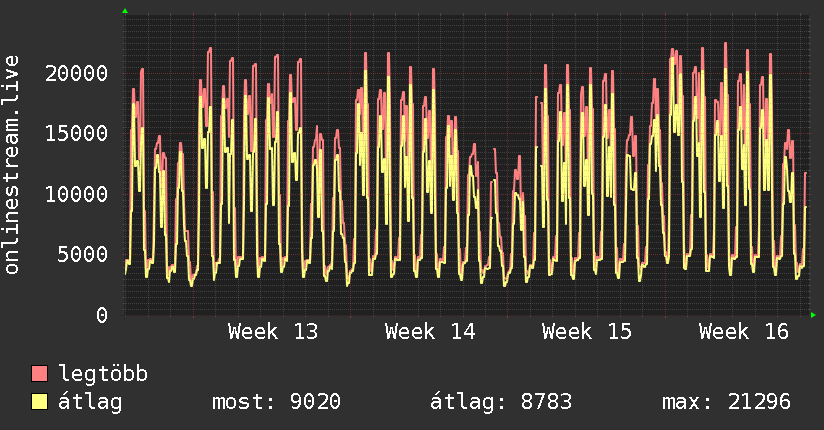The height and width of the screenshot is (430, 824).
Task: Click the legtöbb legend label
Action: tap(103, 374)
